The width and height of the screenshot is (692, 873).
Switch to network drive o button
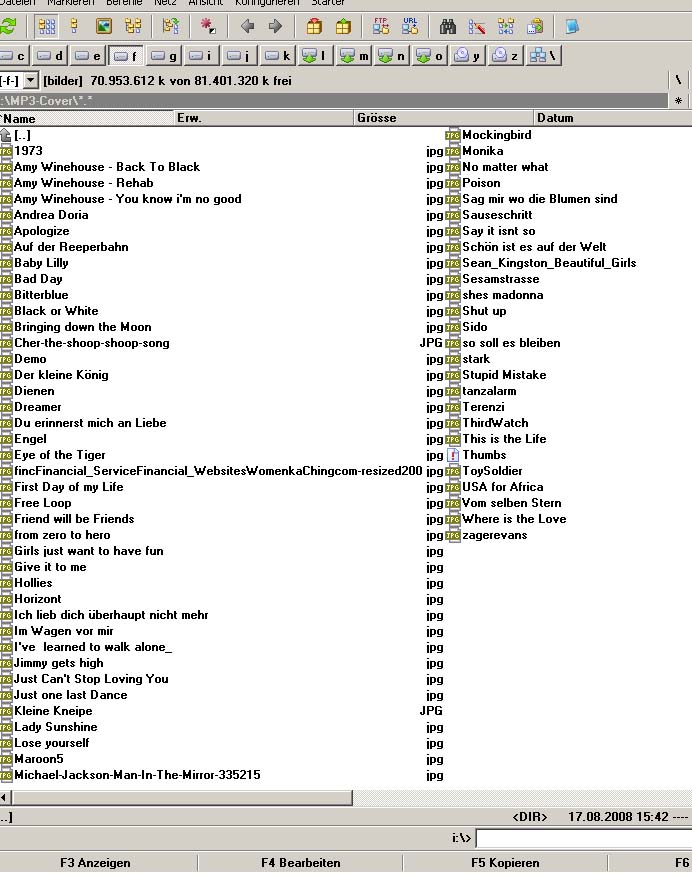(x=429, y=56)
